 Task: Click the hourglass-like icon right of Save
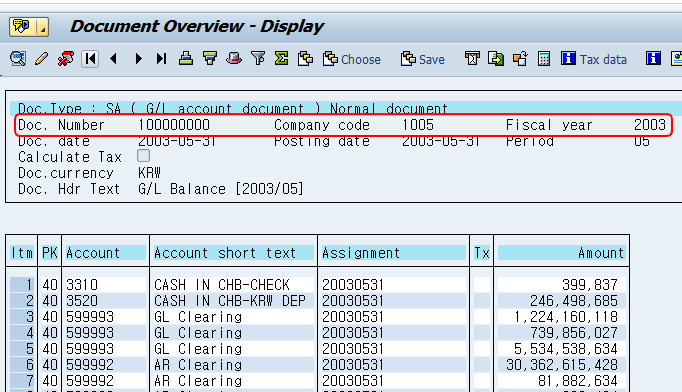[472, 59]
